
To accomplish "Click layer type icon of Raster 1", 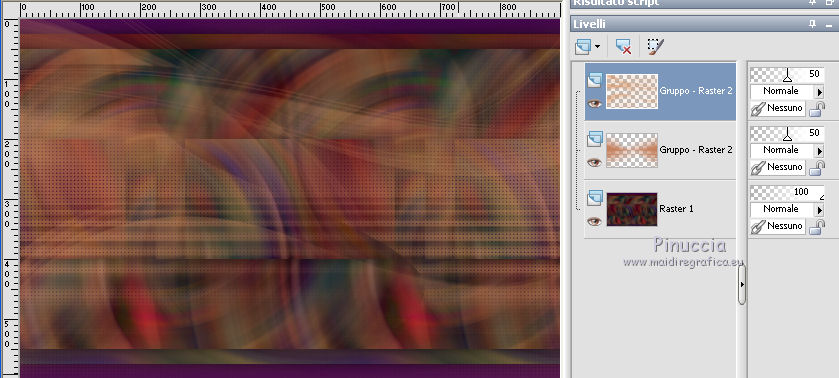I will click(x=594, y=199).
